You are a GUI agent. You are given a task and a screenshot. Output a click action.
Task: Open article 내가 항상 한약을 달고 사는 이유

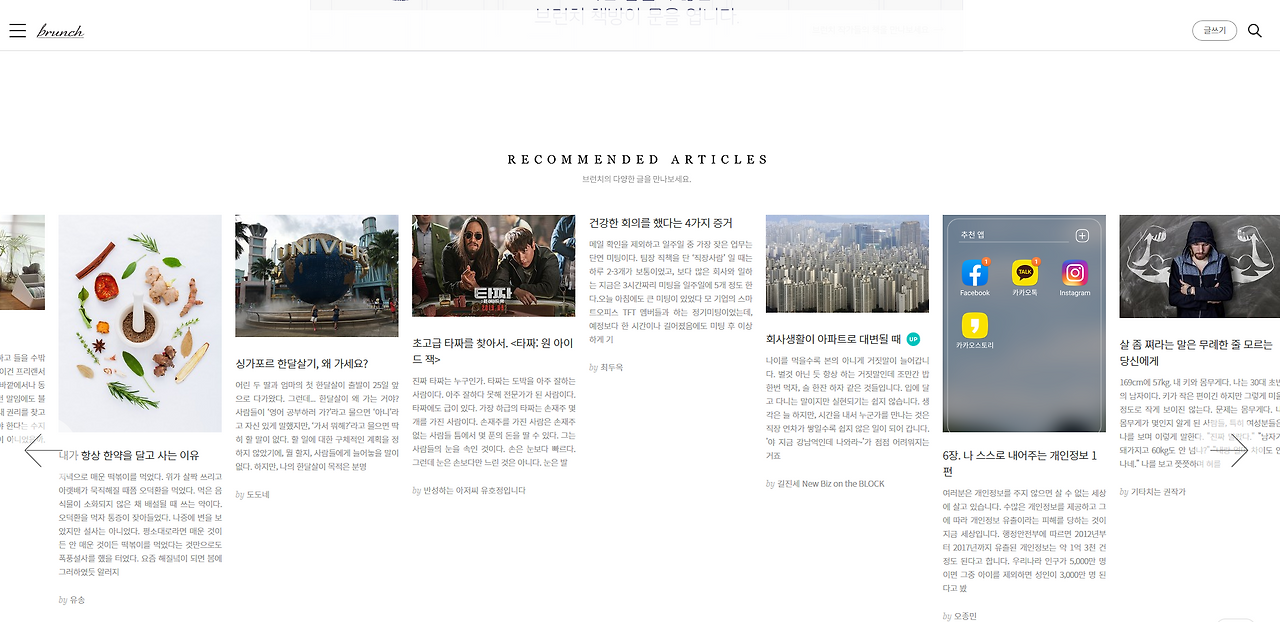129,455
